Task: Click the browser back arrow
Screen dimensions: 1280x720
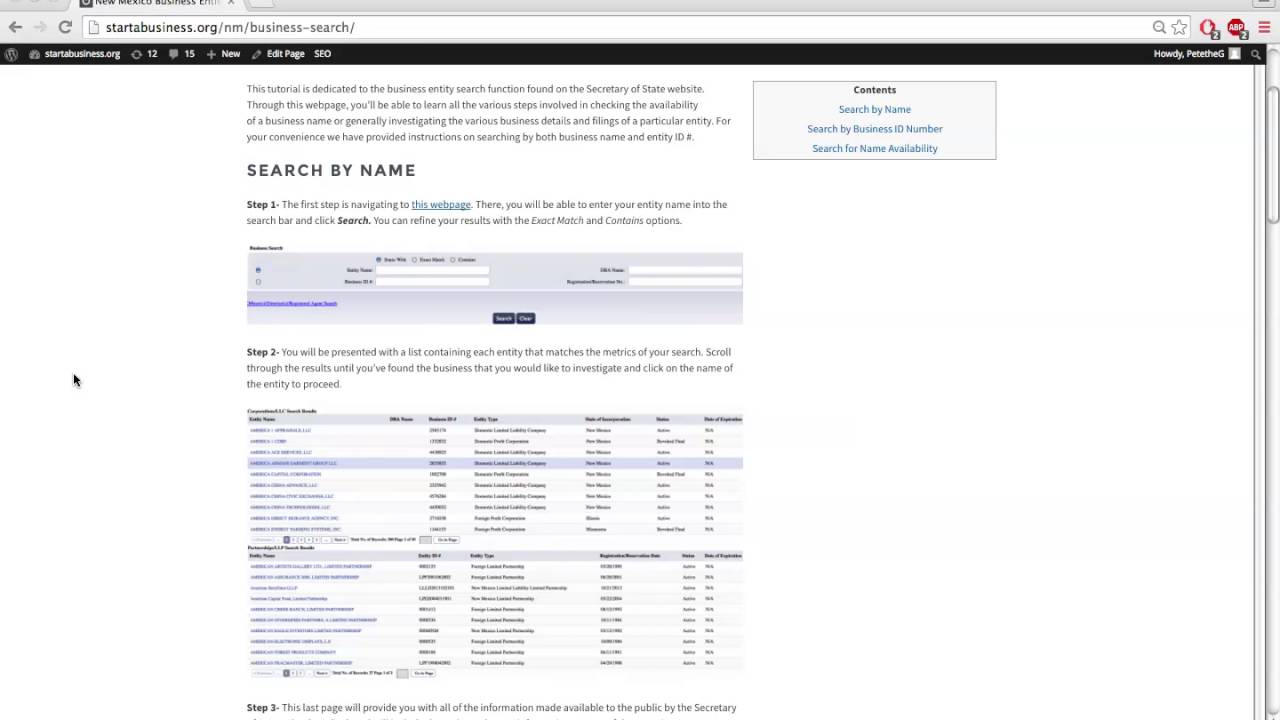Action: pyautogui.click(x=15, y=28)
